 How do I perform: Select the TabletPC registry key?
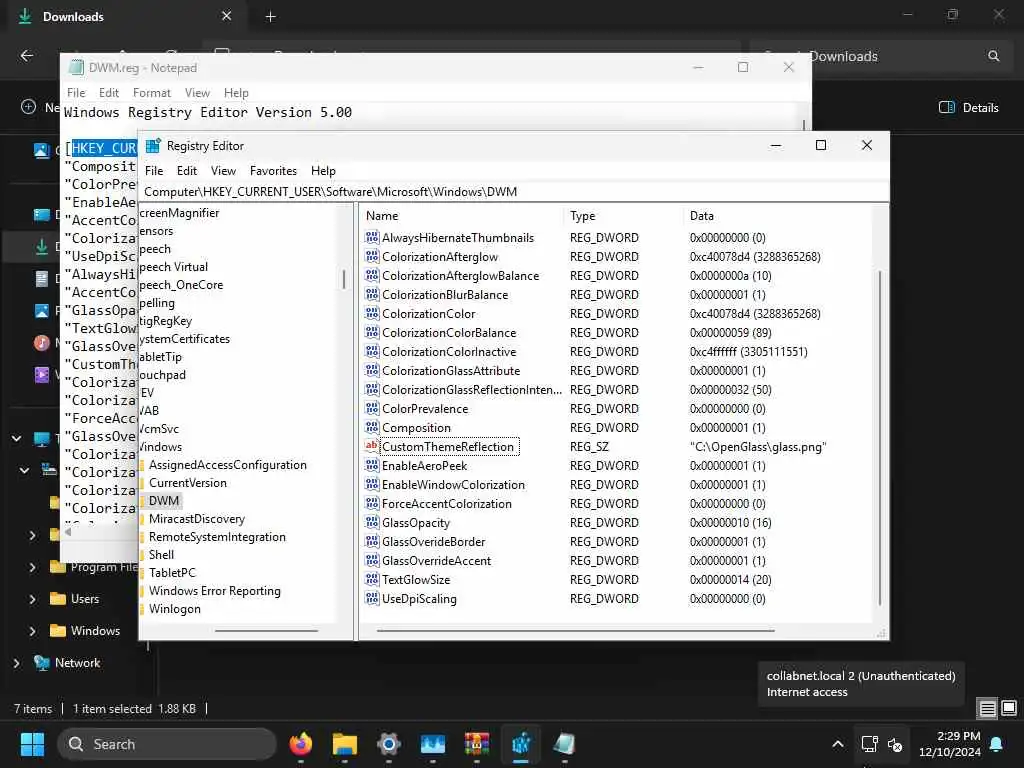point(172,573)
